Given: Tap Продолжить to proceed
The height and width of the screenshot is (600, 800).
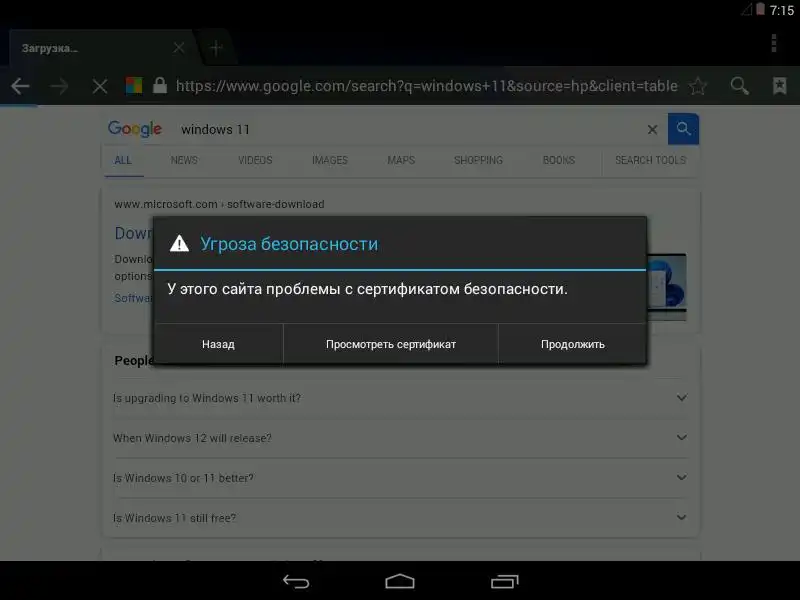Looking at the screenshot, I should pos(572,344).
